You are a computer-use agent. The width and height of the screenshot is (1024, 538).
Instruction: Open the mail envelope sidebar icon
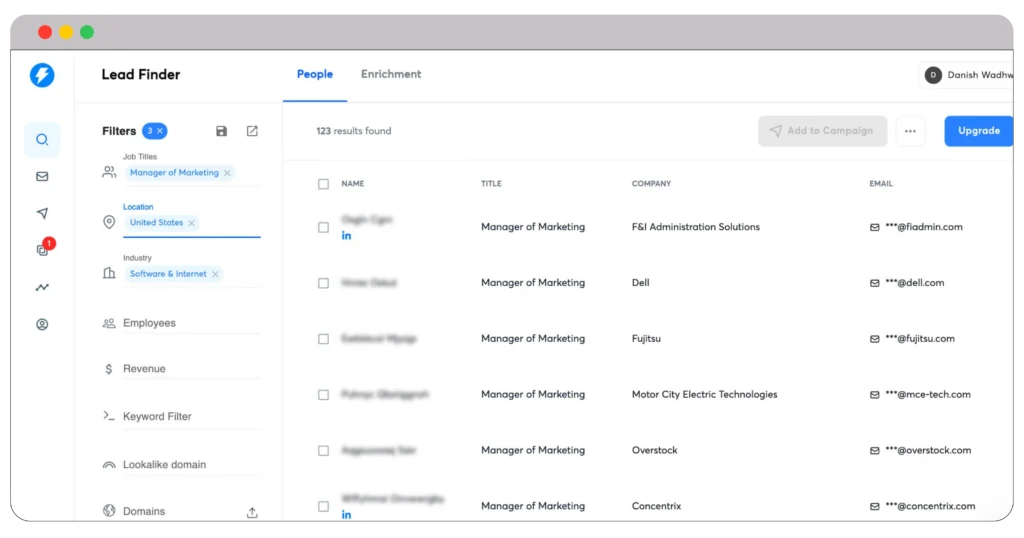42,176
